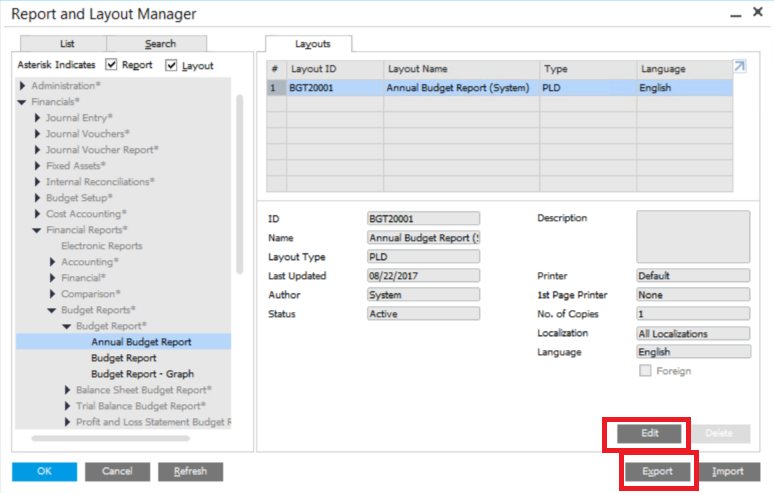
Task: Expand the Administration tree node
Action: 22,86
